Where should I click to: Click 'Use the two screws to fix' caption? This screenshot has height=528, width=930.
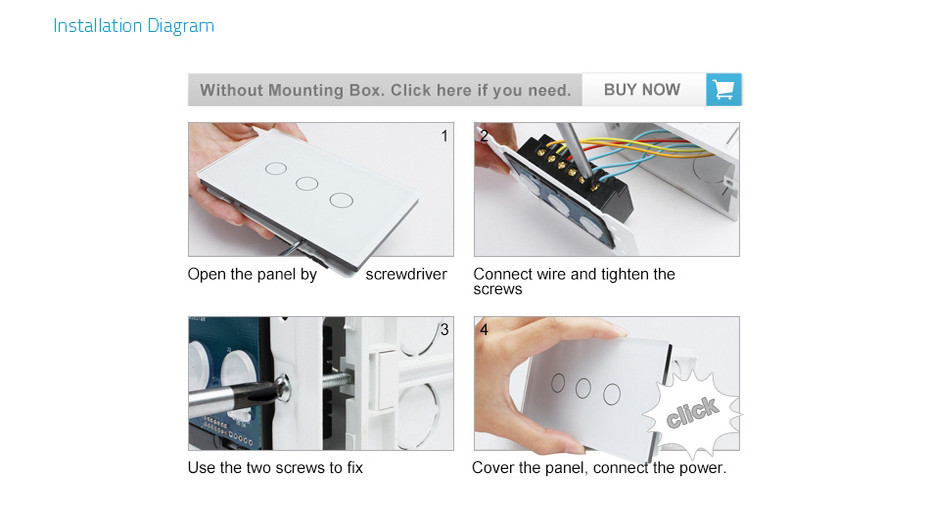(275, 467)
